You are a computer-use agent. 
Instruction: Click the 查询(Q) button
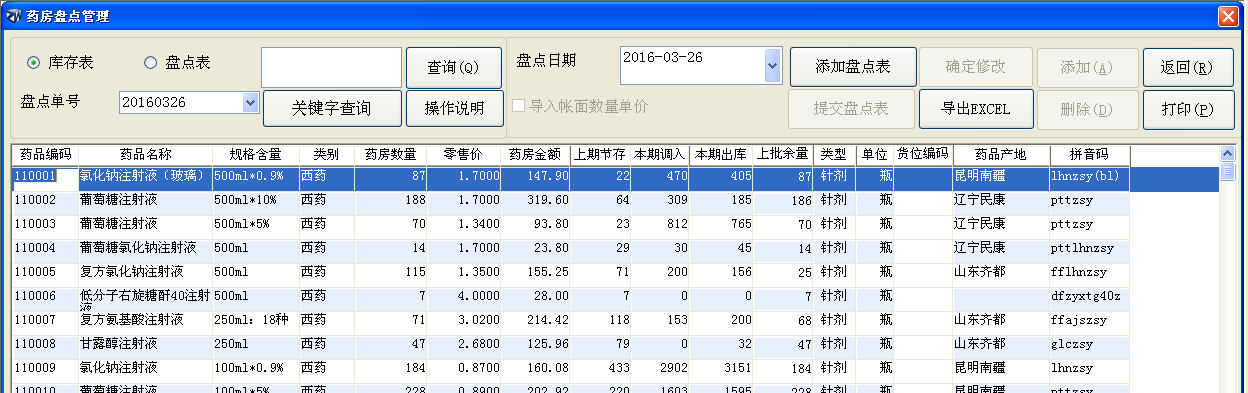tap(454, 67)
